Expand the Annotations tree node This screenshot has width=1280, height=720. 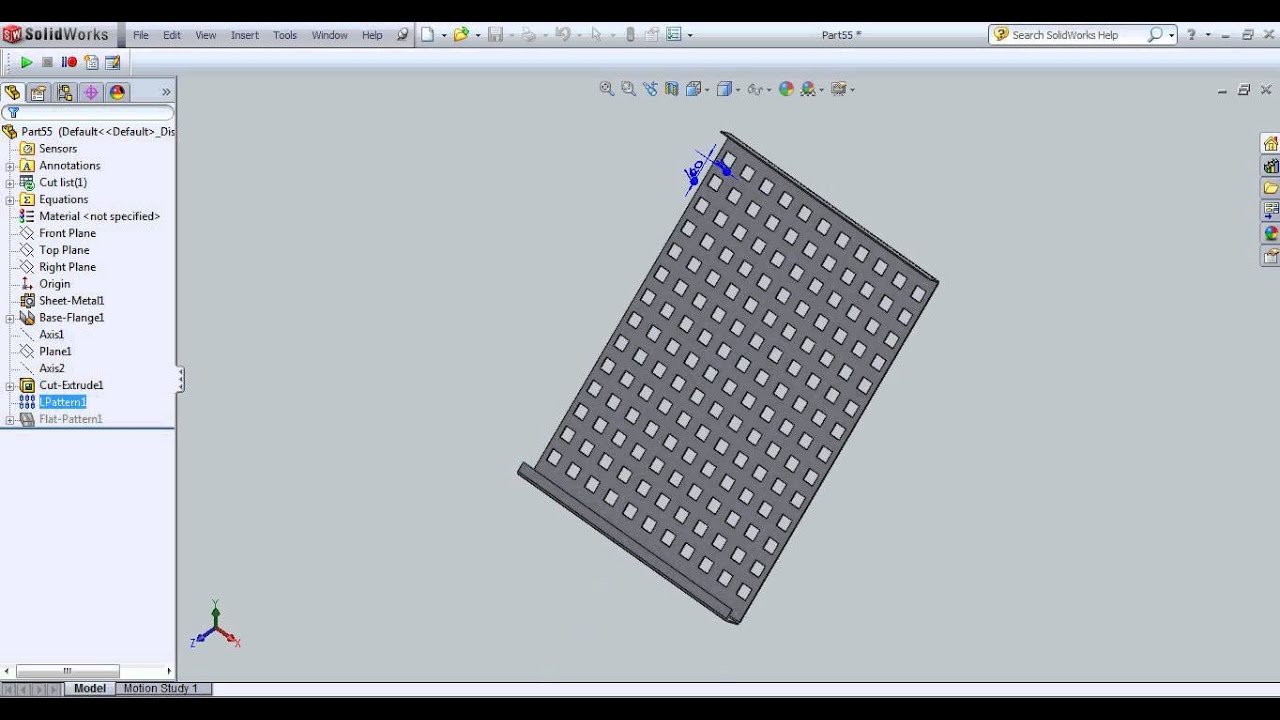coord(10,166)
